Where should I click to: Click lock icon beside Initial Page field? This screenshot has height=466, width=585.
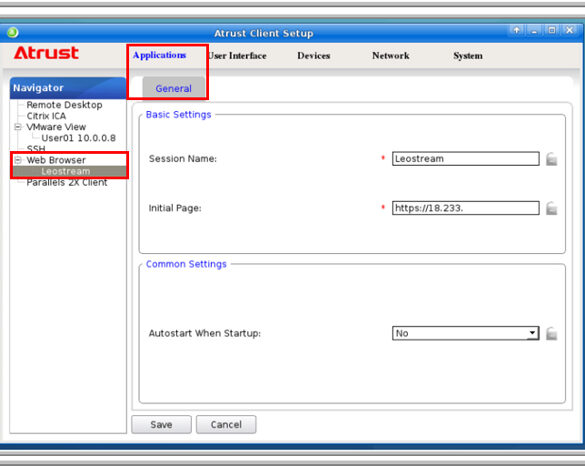551,208
